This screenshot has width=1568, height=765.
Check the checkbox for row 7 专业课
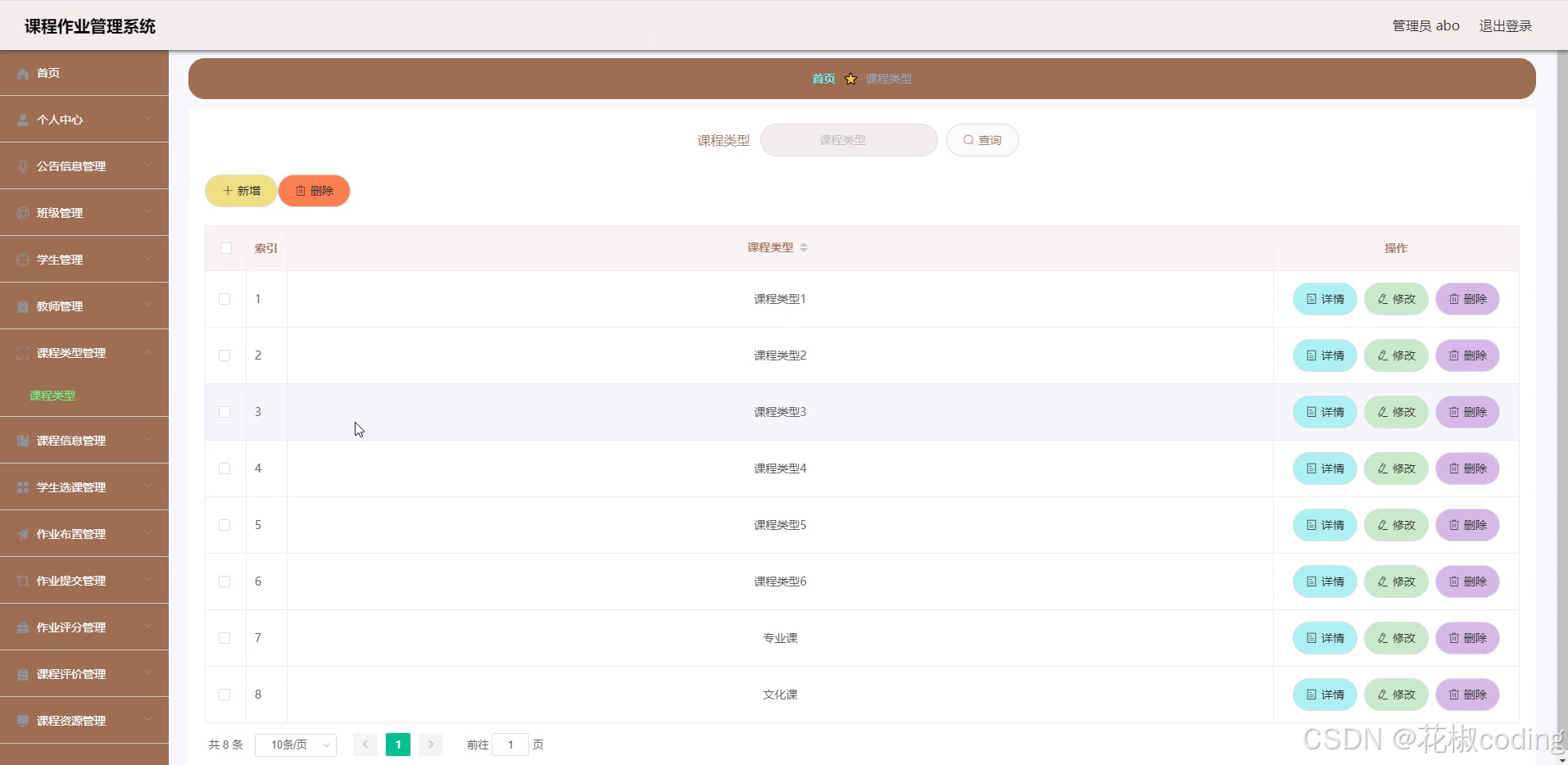(224, 638)
